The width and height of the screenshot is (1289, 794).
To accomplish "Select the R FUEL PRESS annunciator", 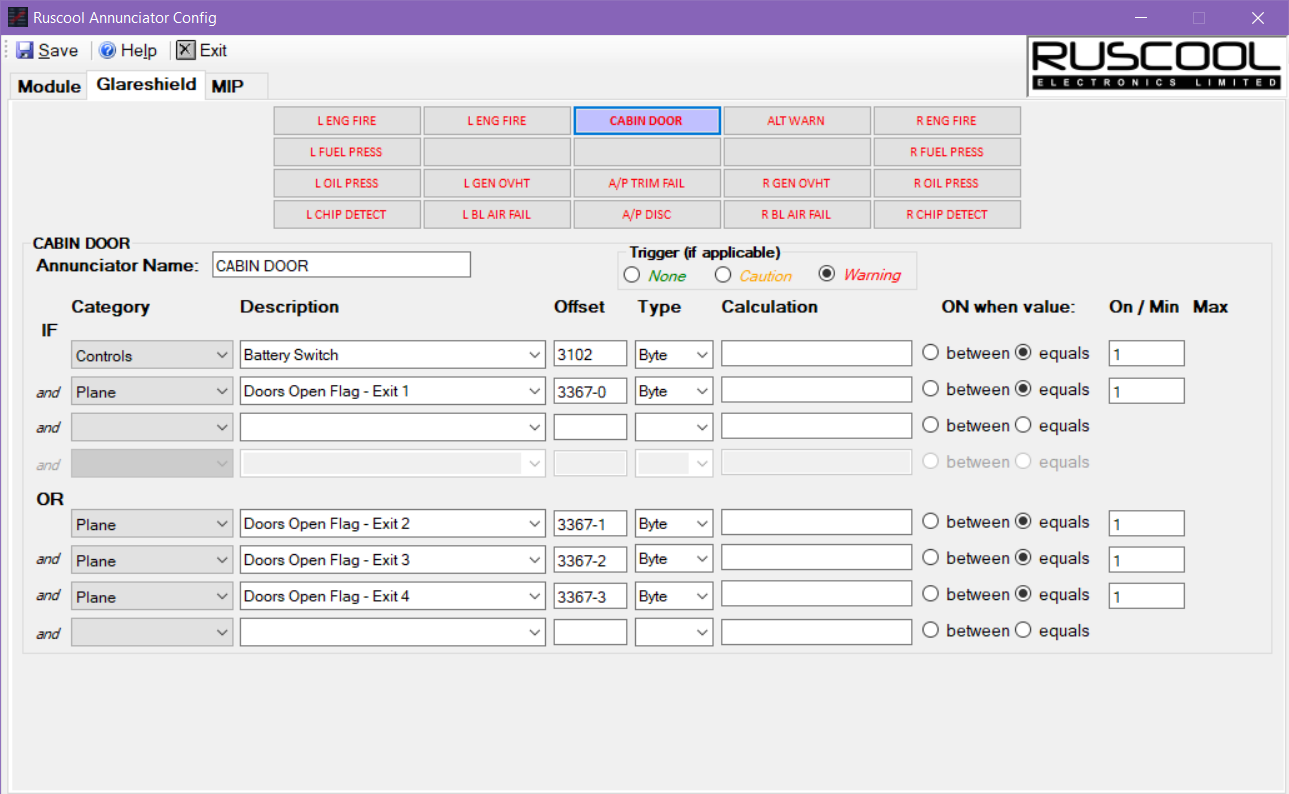I will [x=947, y=152].
